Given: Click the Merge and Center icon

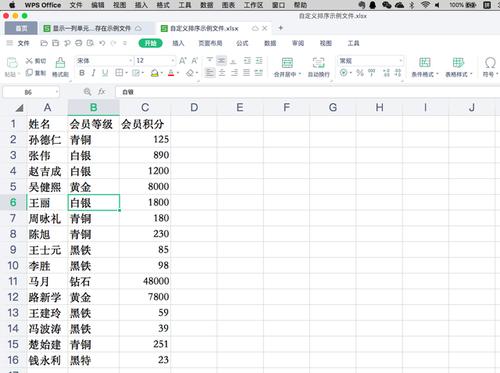Looking at the screenshot, I should tap(287, 63).
